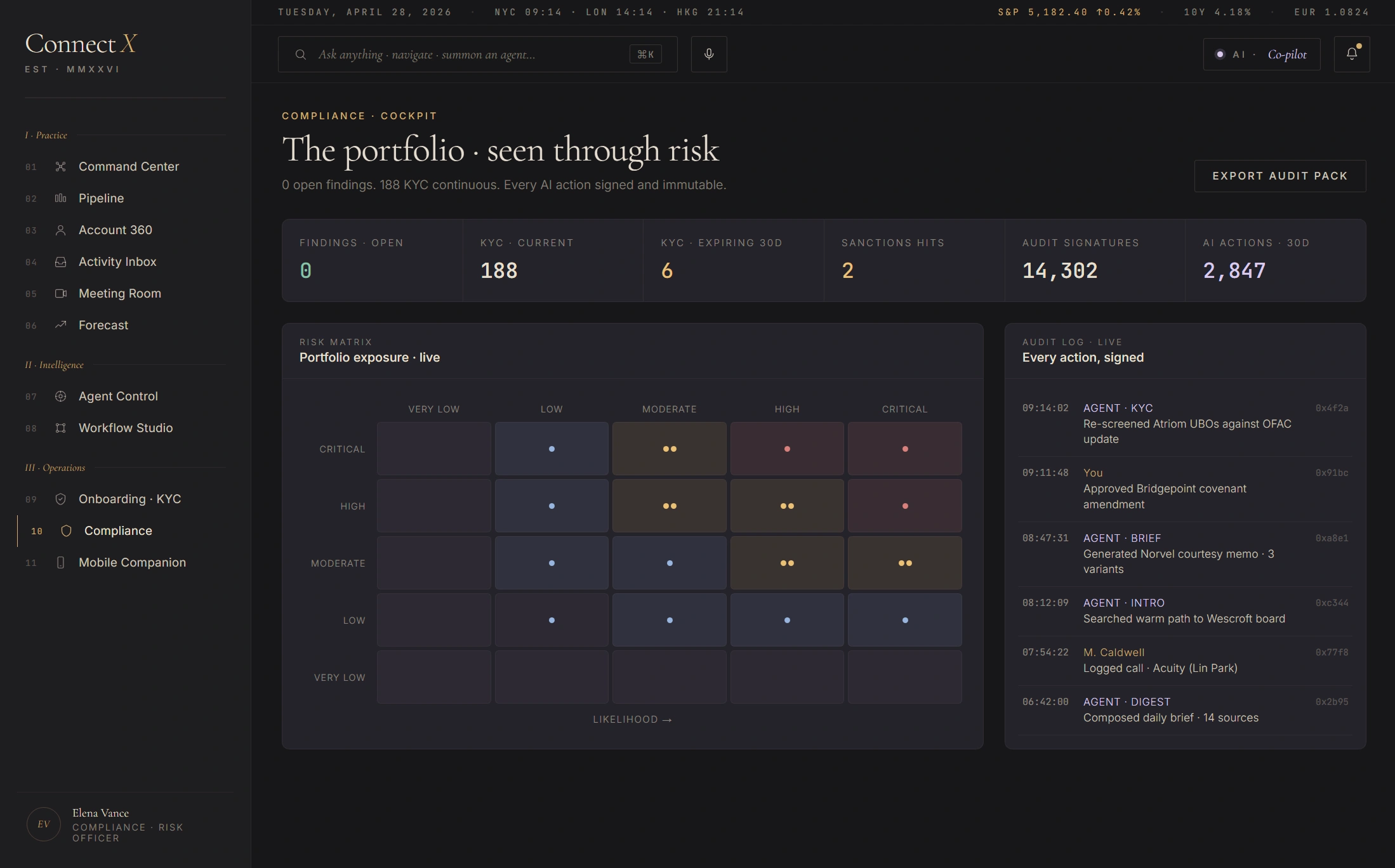Open Pipeline via its bar-chart icon
The width and height of the screenshot is (1395, 868).
[60, 198]
